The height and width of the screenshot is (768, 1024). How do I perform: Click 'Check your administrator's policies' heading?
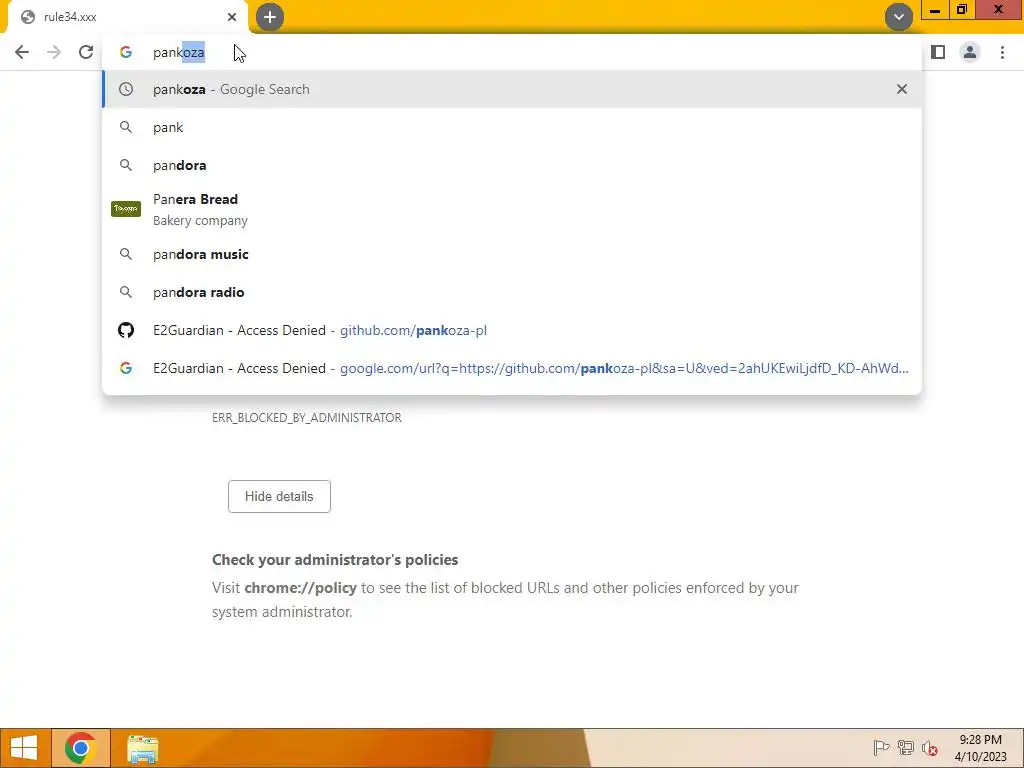point(335,560)
